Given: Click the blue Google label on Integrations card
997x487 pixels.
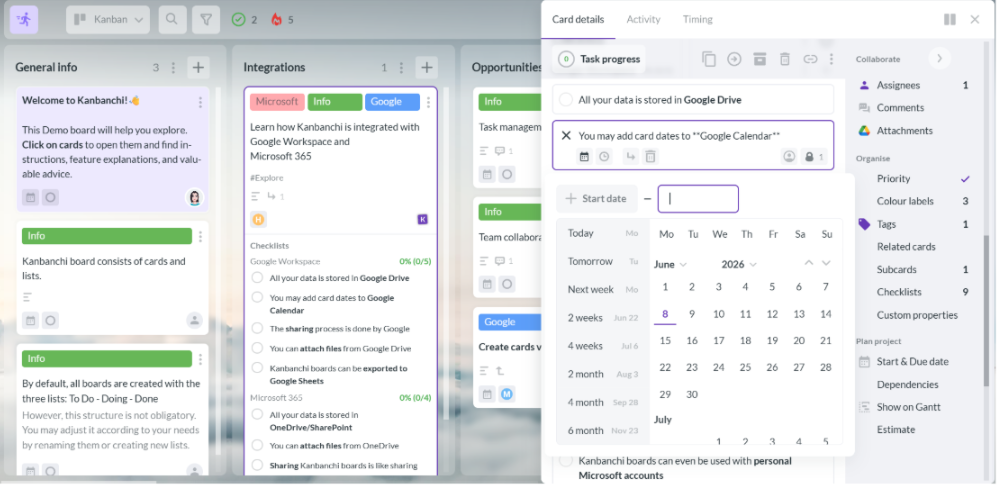Looking at the screenshot, I should (x=392, y=102).
